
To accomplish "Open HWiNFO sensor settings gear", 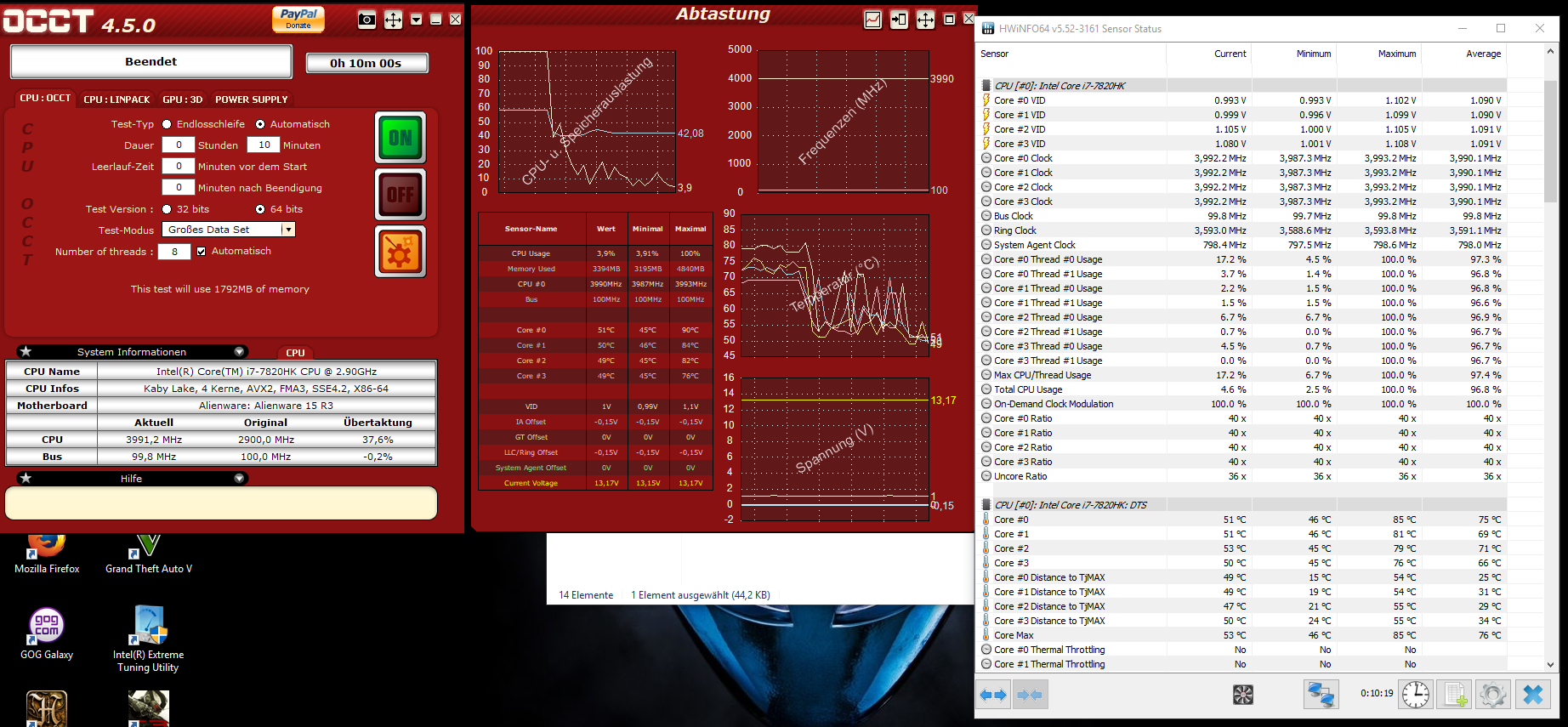I will click(x=1492, y=695).
